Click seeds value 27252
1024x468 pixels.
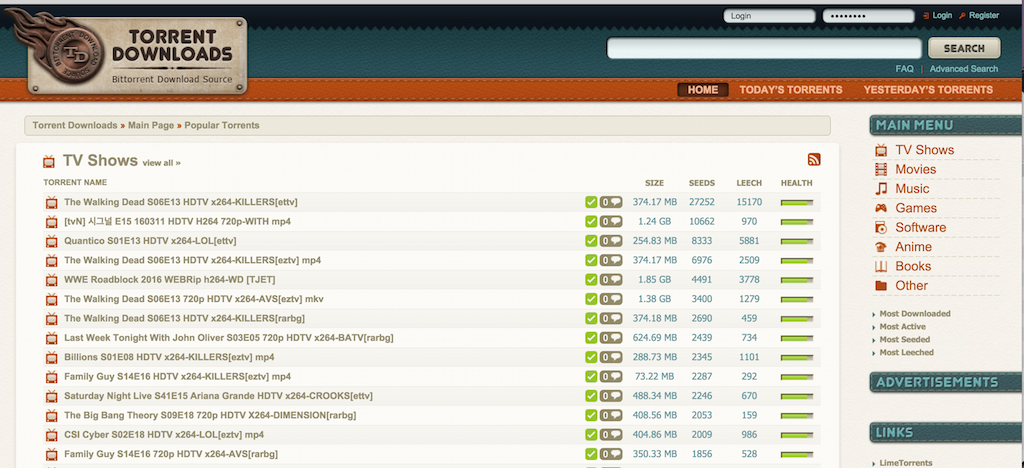(701, 202)
